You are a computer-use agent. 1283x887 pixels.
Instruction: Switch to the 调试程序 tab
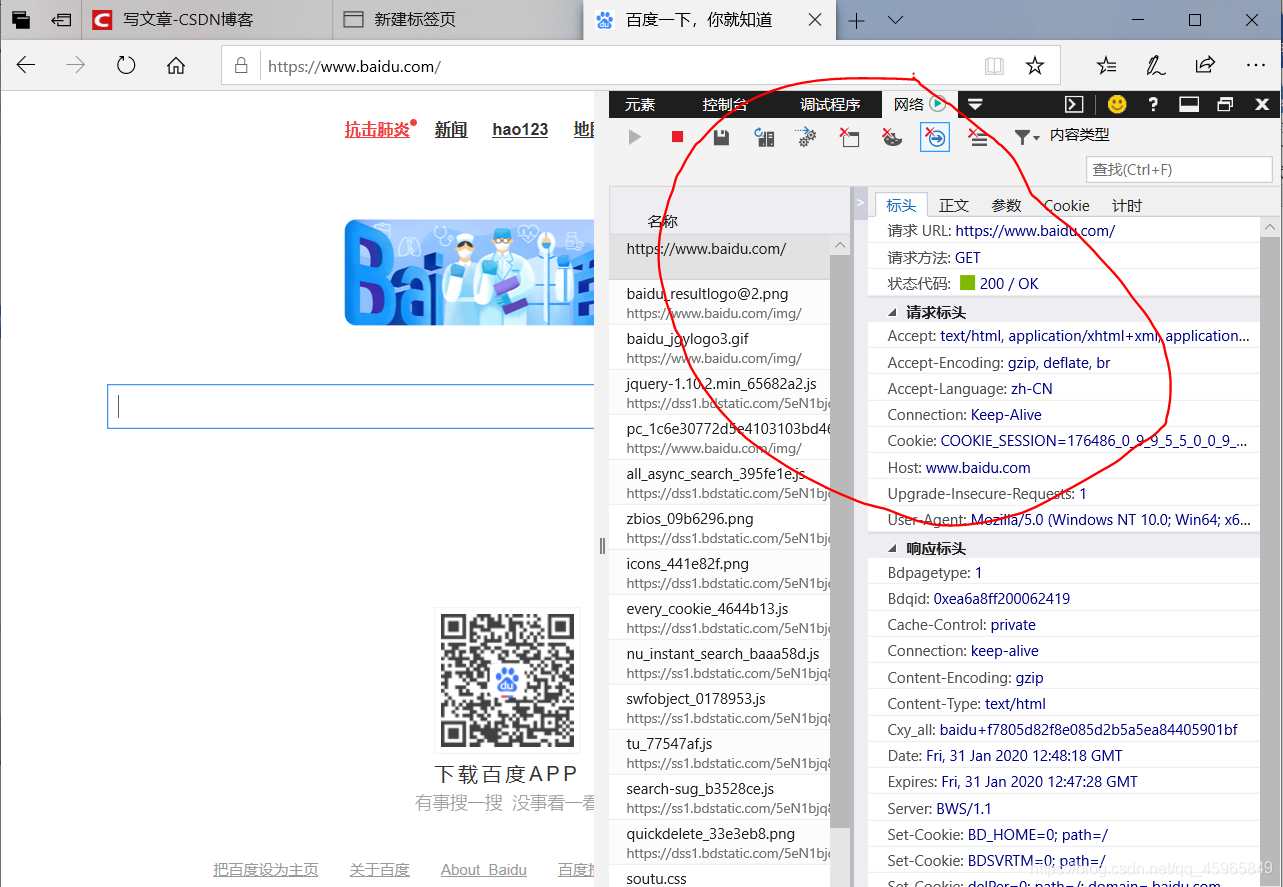(830, 104)
